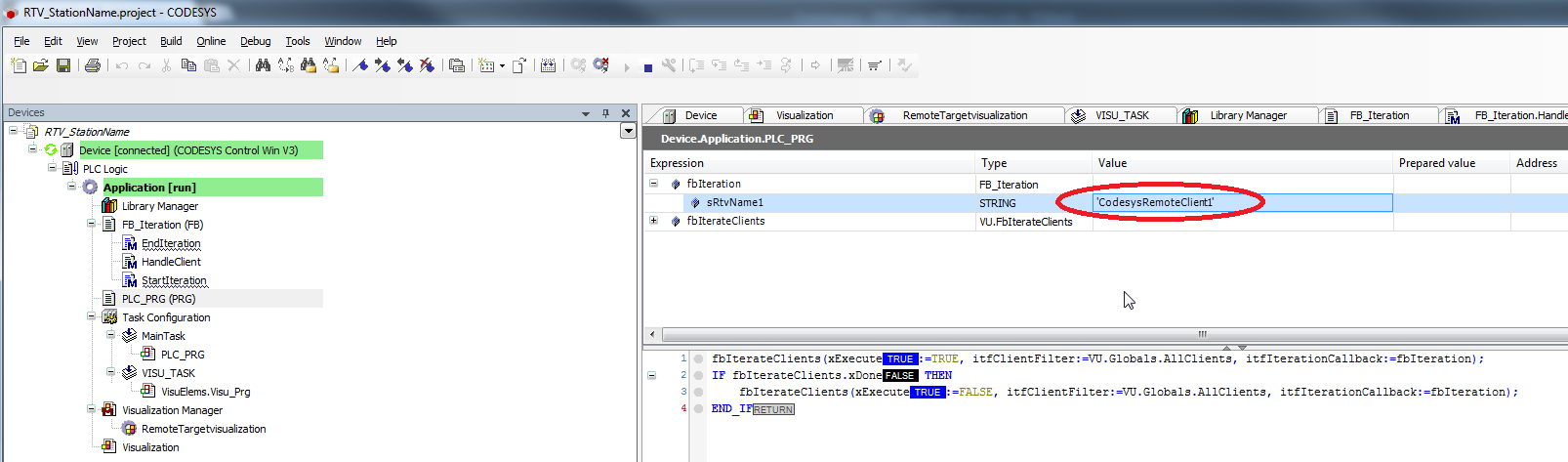Open the Debug menu

pyautogui.click(x=255, y=41)
